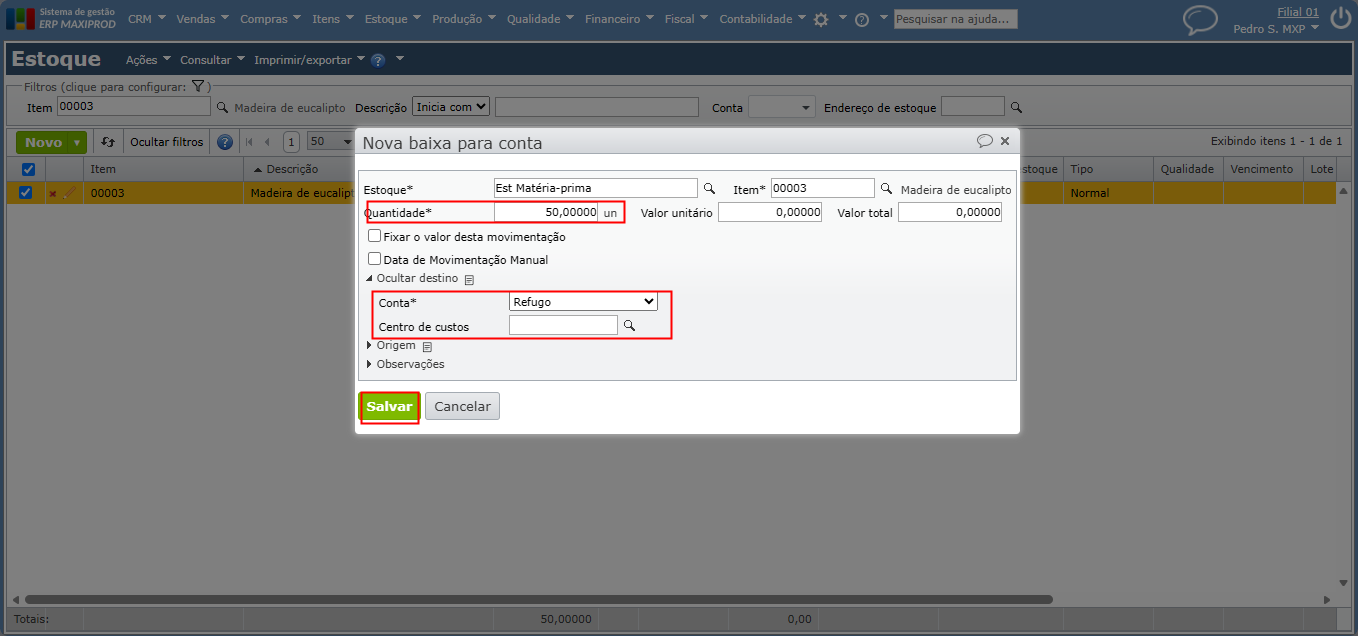
Task: Open the chat balloon icon in header
Action: pyautogui.click(x=1200, y=20)
